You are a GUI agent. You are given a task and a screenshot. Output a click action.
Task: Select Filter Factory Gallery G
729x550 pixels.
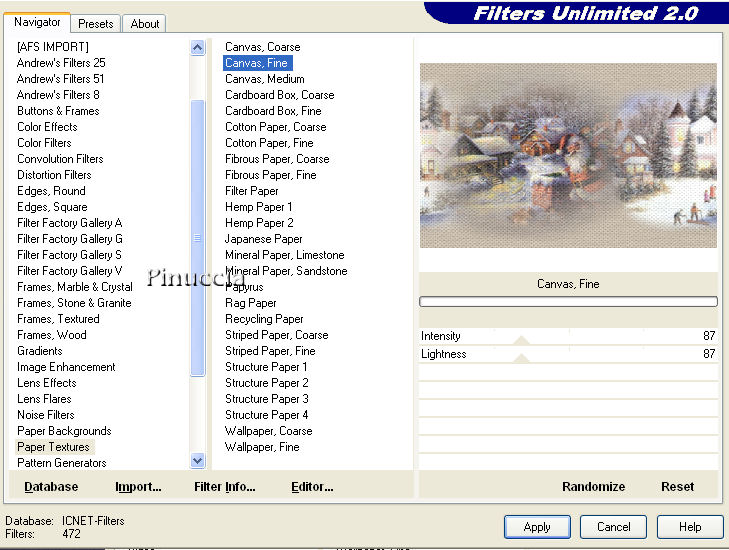click(70, 239)
